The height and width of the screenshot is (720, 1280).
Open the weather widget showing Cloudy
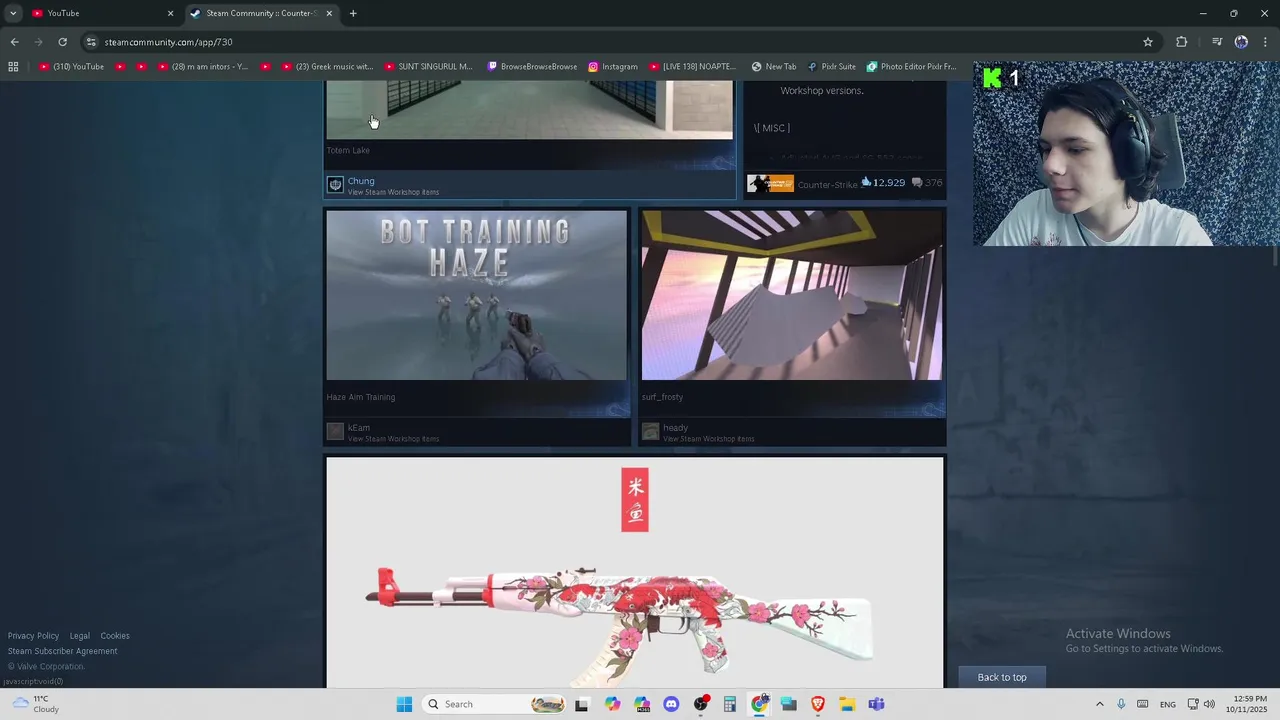36,704
